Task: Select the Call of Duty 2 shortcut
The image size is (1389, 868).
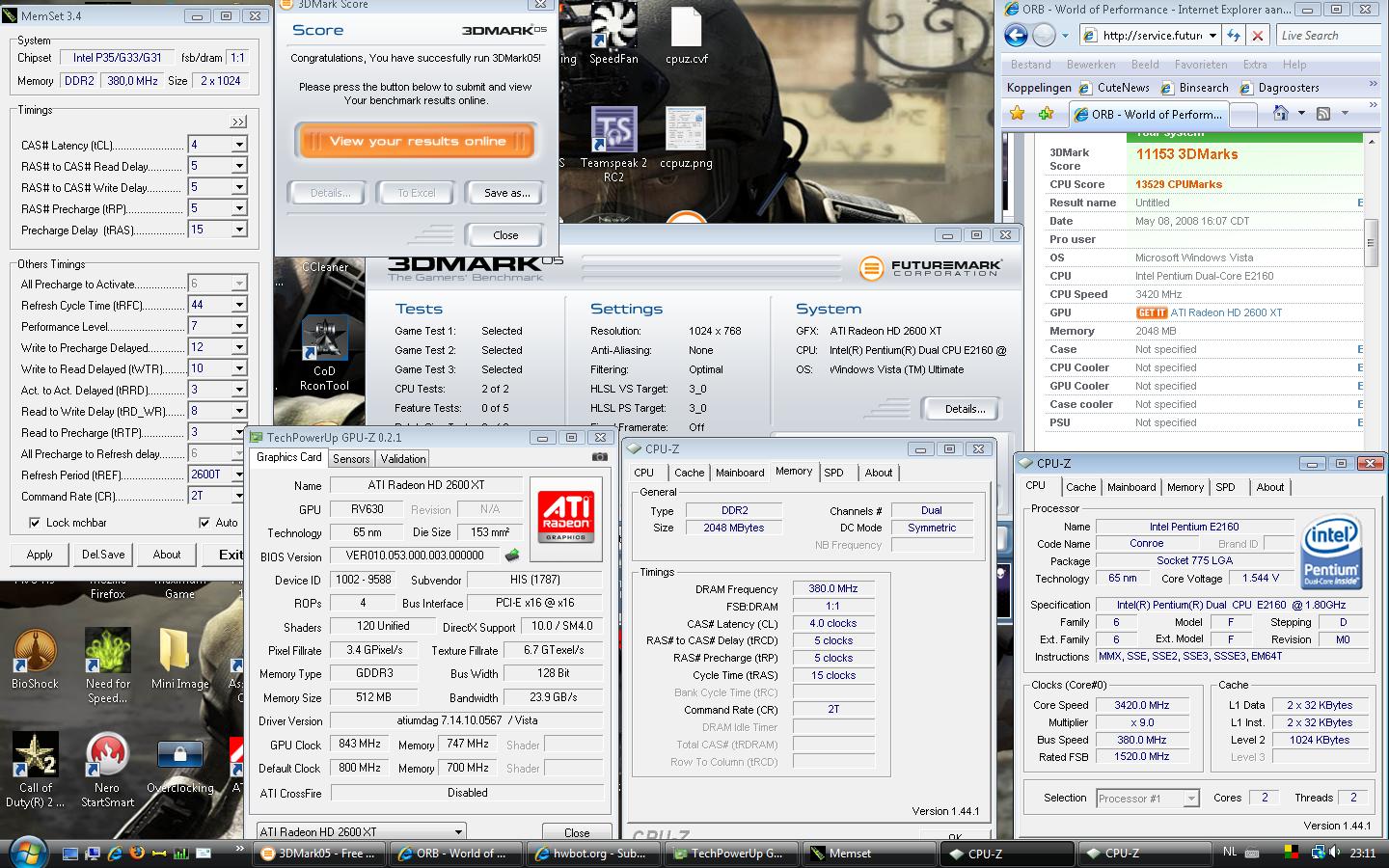Action: tap(36, 770)
